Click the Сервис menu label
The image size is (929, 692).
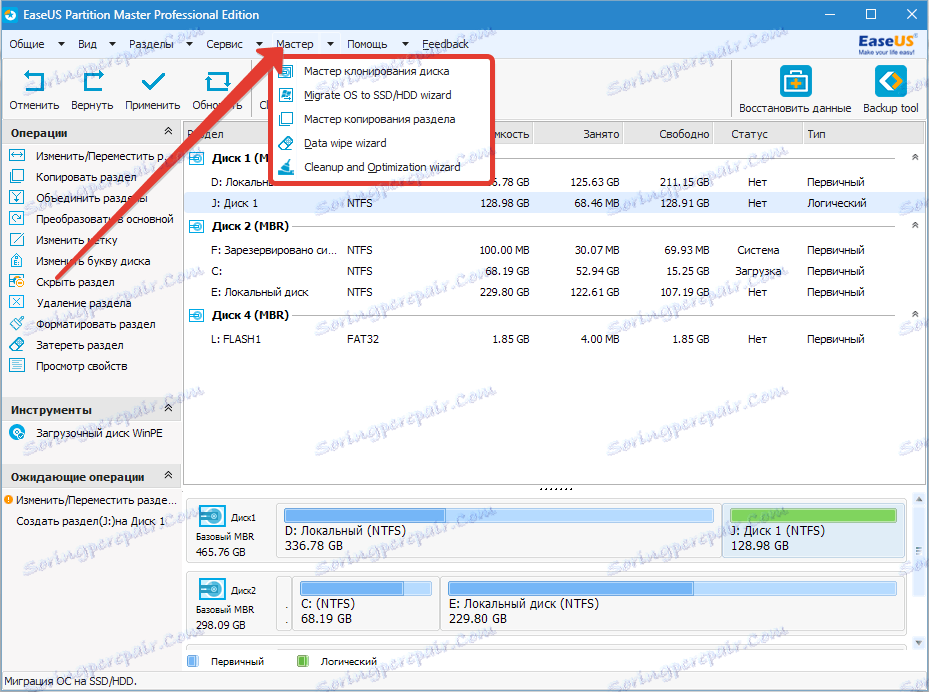tap(225, 44)
